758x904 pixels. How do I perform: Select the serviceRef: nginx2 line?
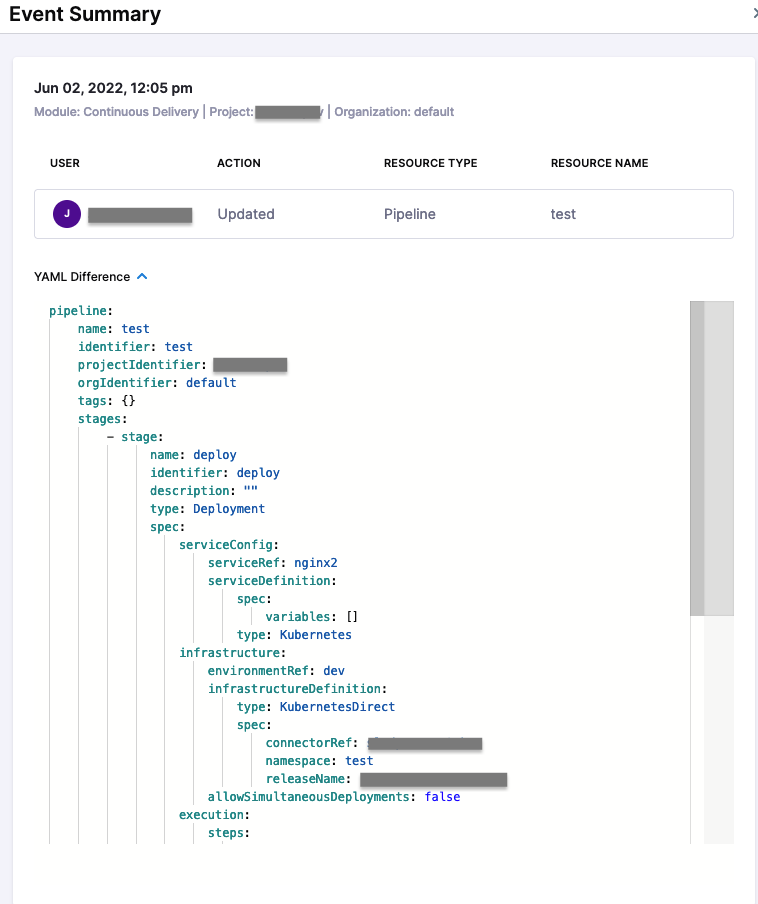pos(272,563)
